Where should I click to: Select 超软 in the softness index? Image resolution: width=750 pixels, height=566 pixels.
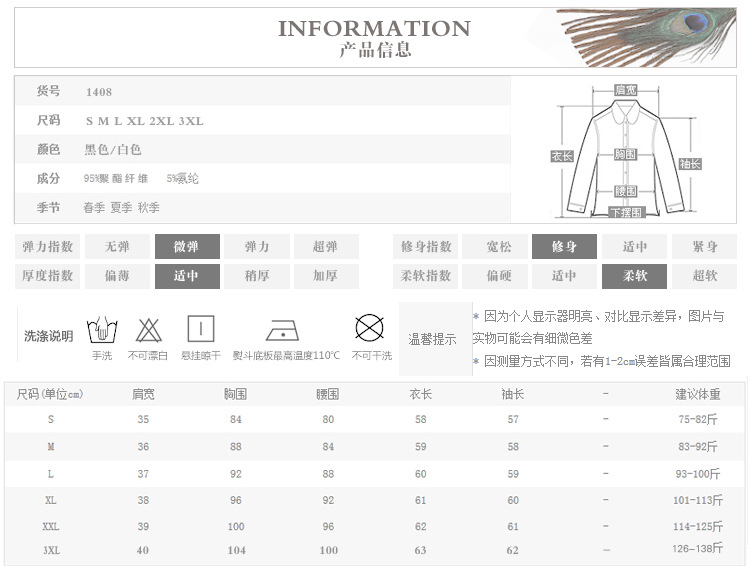(705, 276)
